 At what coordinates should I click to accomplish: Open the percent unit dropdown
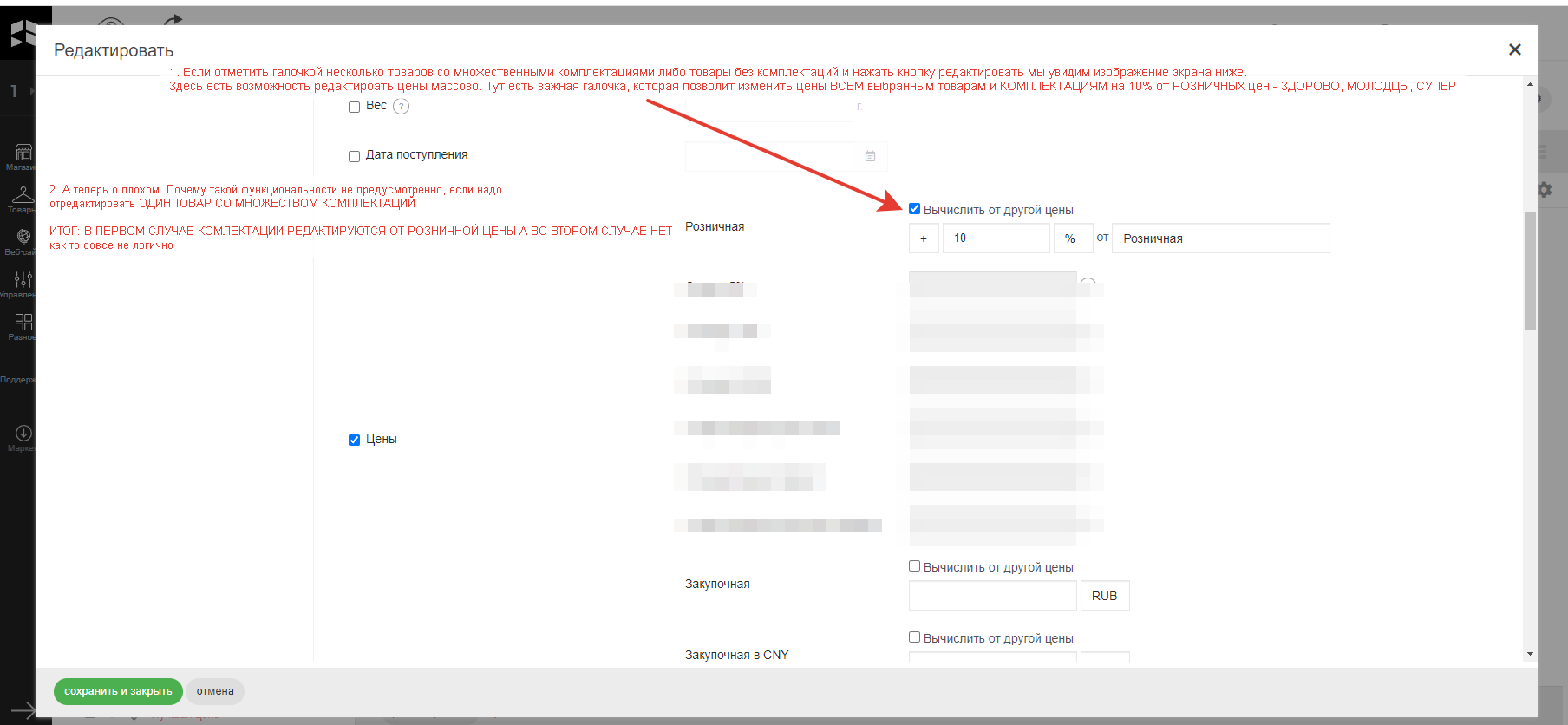1070,238
